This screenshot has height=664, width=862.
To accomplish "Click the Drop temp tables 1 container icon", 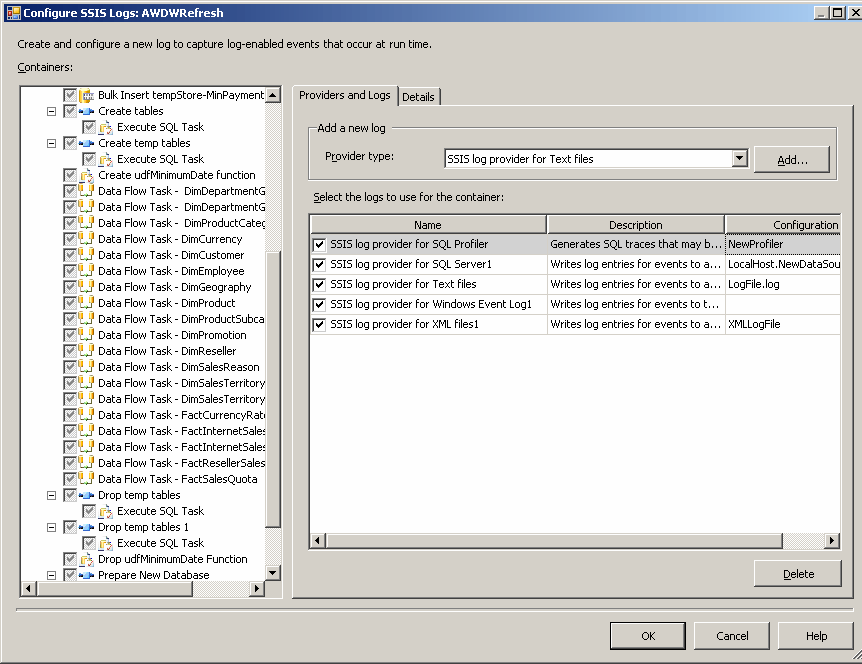I will click(86, 527).
